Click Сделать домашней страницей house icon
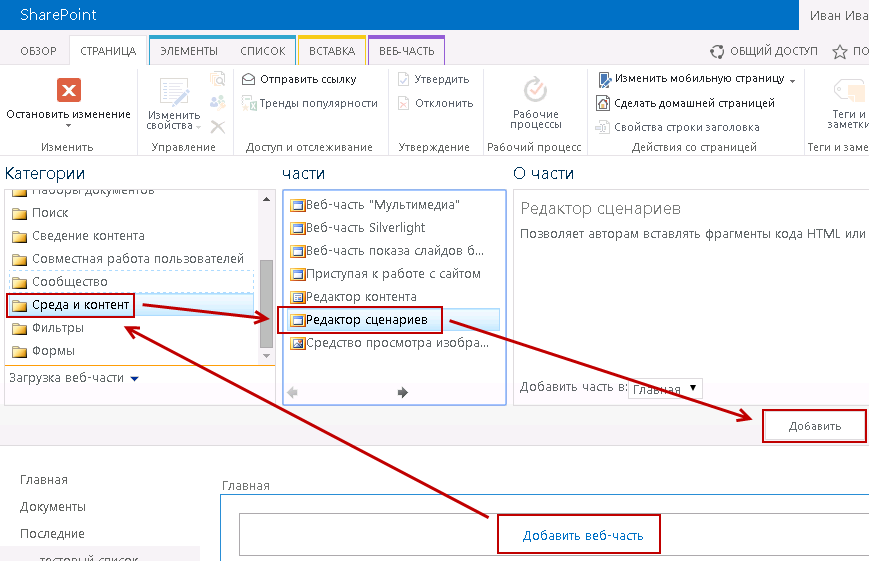Screen dimensions: 869x561 603,103
